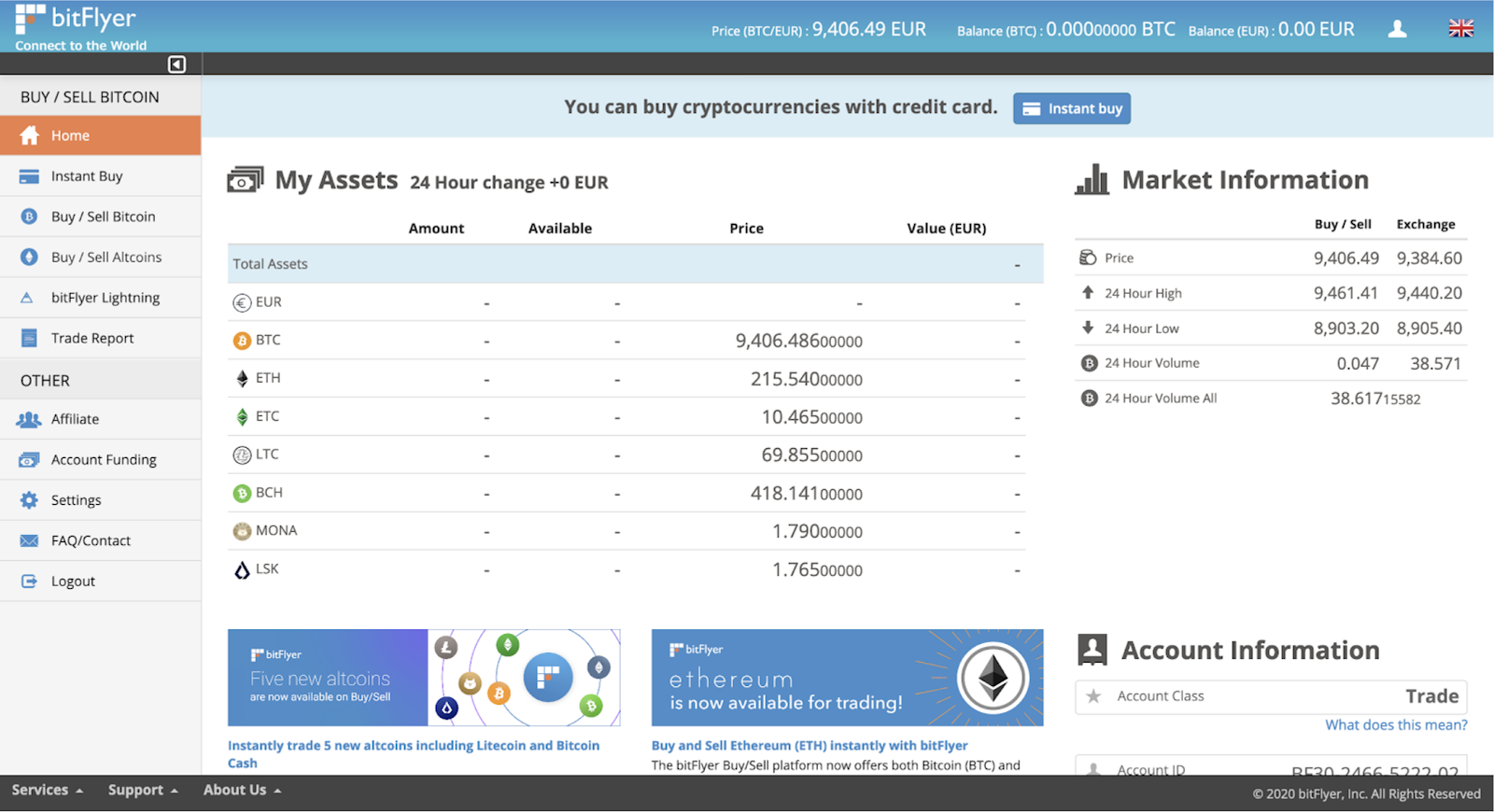The image size is (1494, 812).
Task: Select Trade Report in the sidebar
Action: 92,338
